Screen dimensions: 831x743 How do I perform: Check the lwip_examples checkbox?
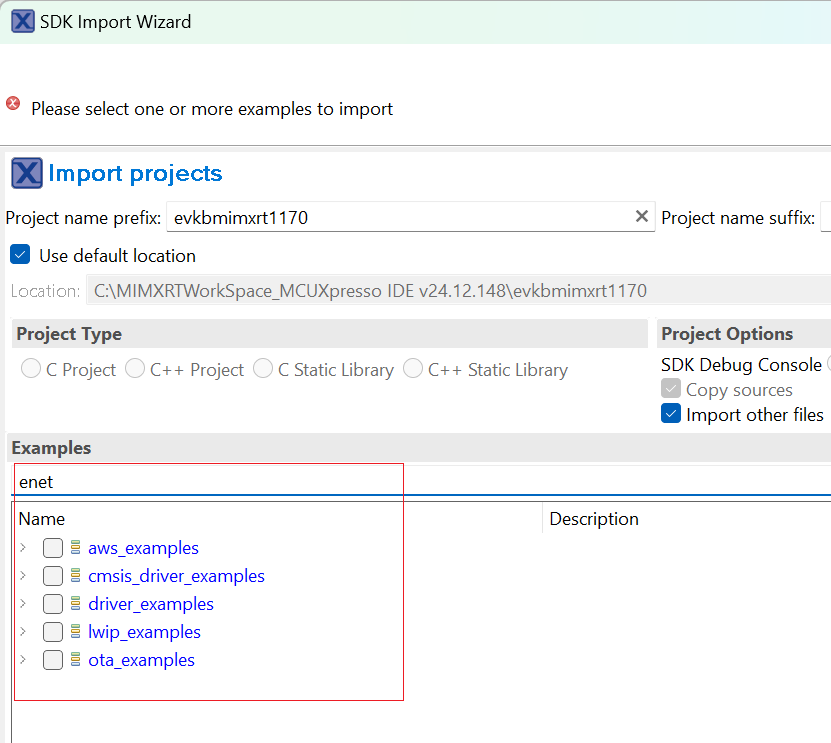coord(53,632)
